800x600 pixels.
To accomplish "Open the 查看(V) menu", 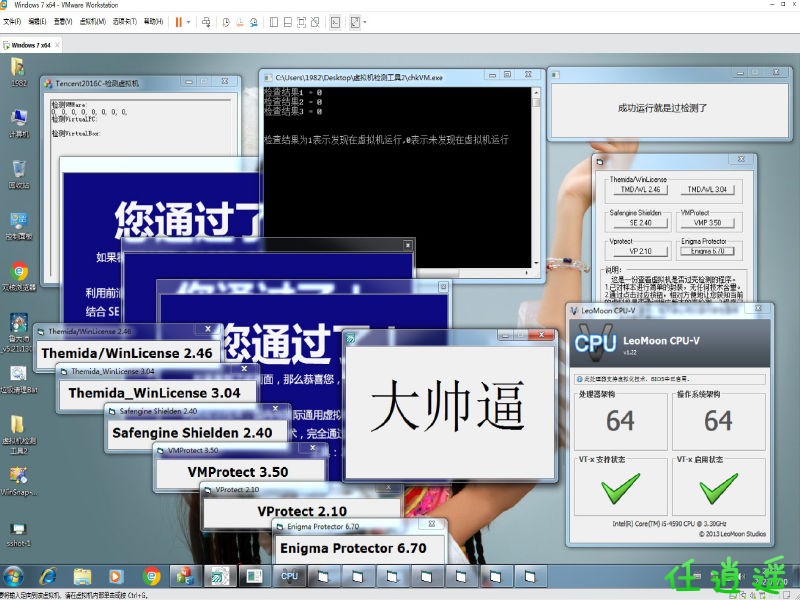I will [x=63, y=21].
